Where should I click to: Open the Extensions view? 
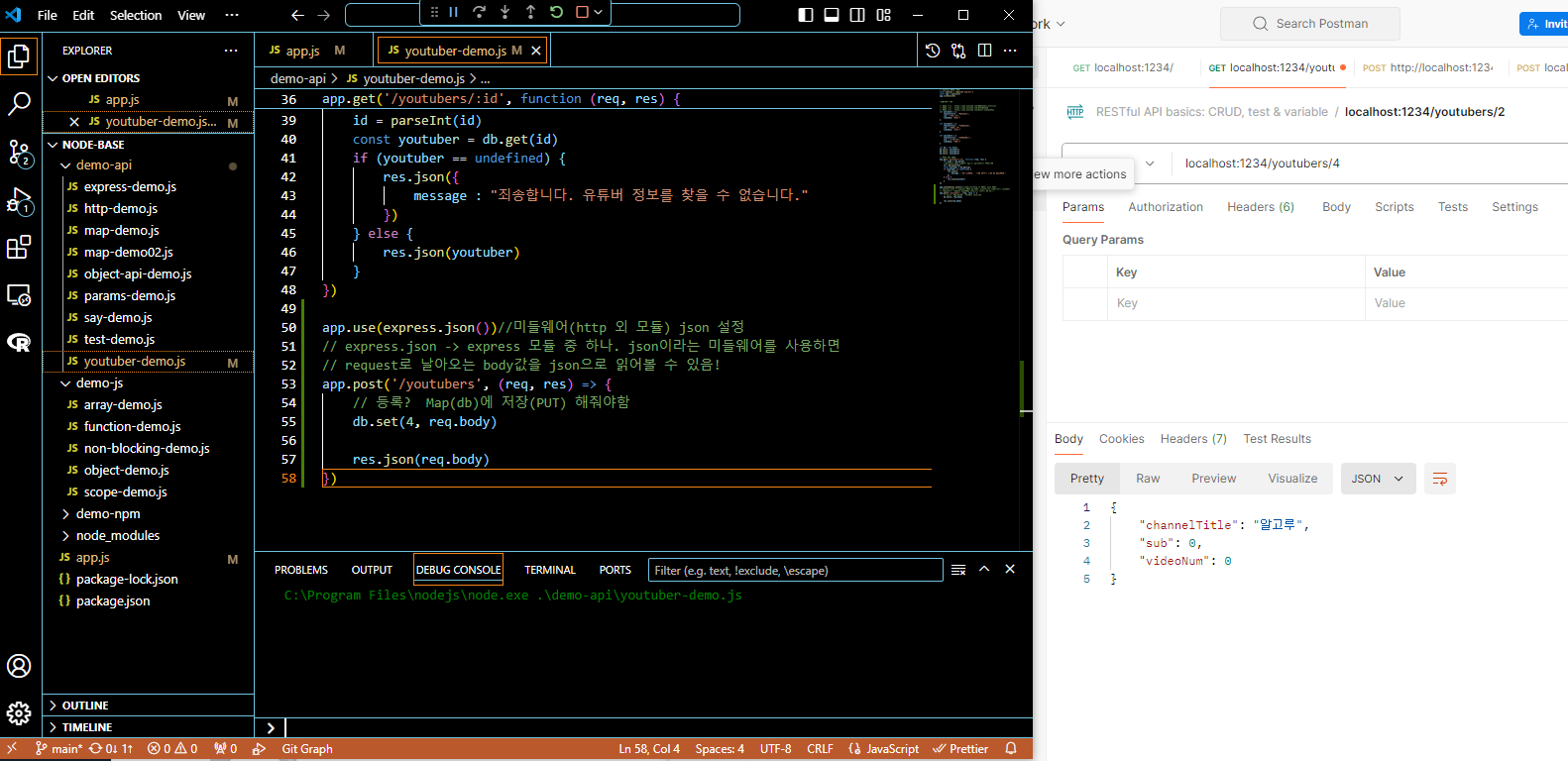pyautogui.click(x=19, y=248)
